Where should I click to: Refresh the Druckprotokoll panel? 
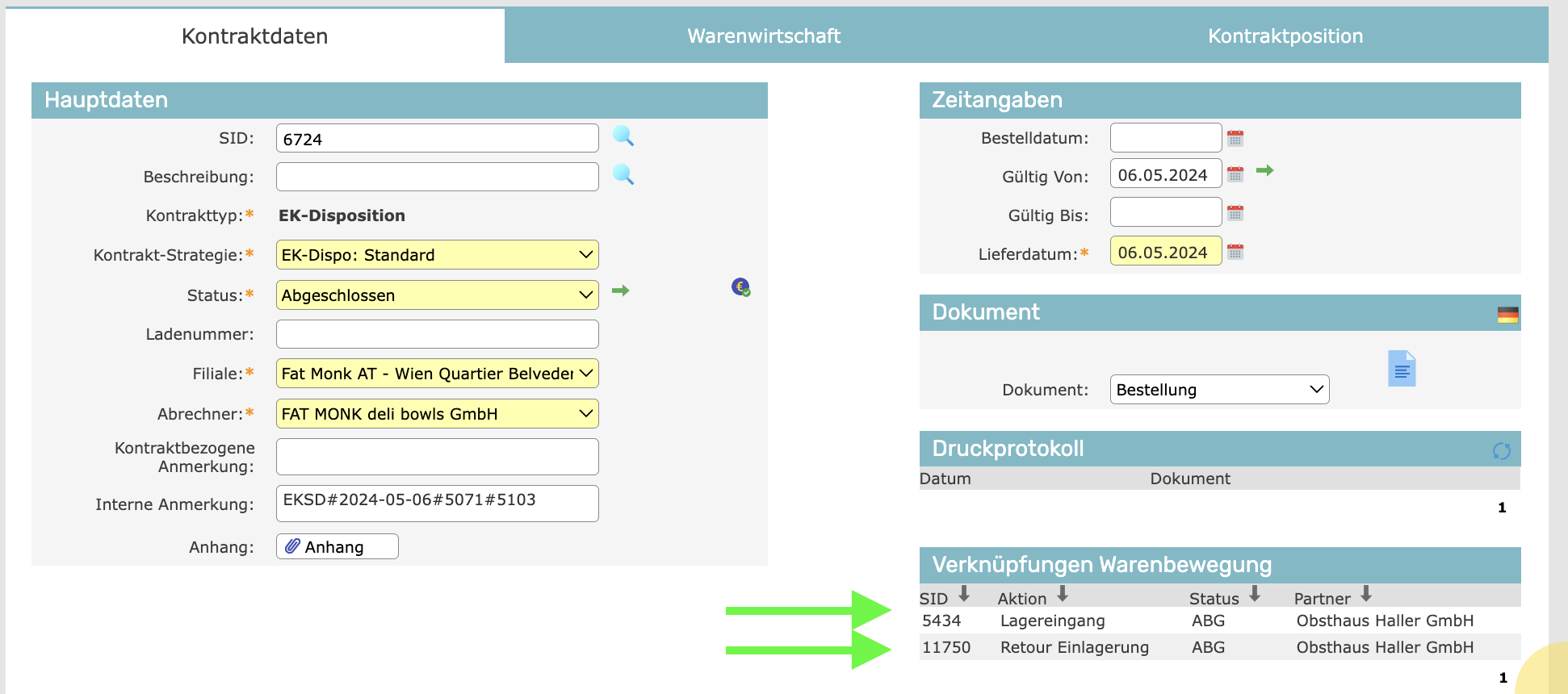(x=1501, y=451)
